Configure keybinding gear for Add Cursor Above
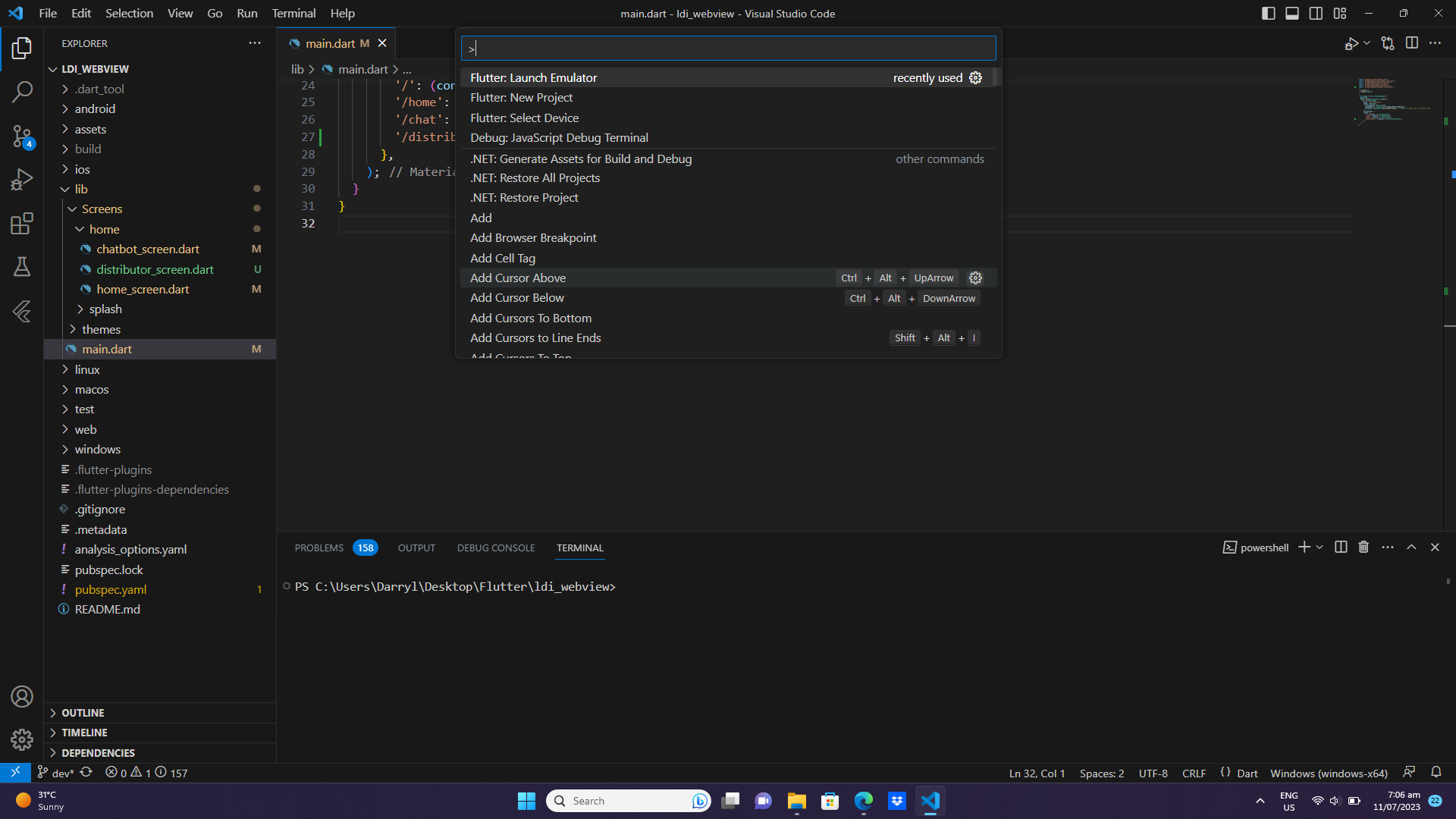This screenshot has width=1456, height=819. tap(976, 278)
